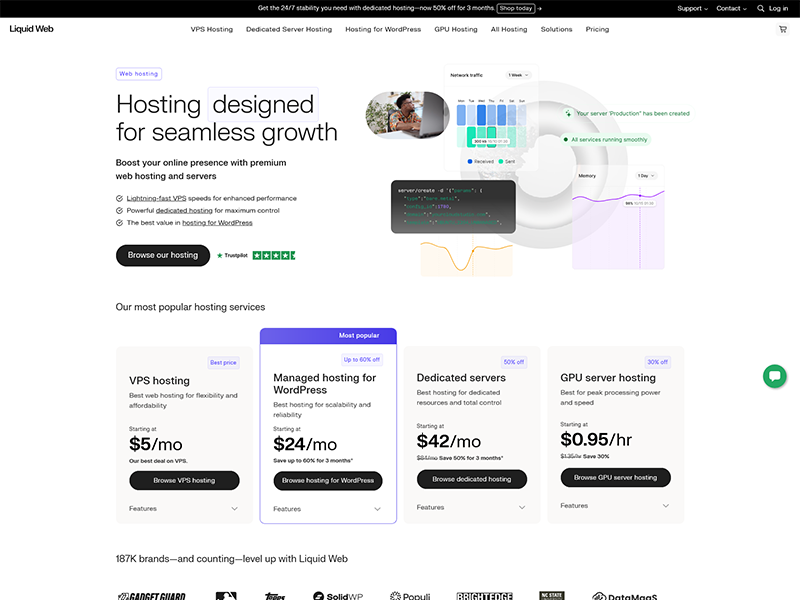Click the BrightEdge brand logo
Viewport: 800px width, 600px height.
[x=484, y=596]
